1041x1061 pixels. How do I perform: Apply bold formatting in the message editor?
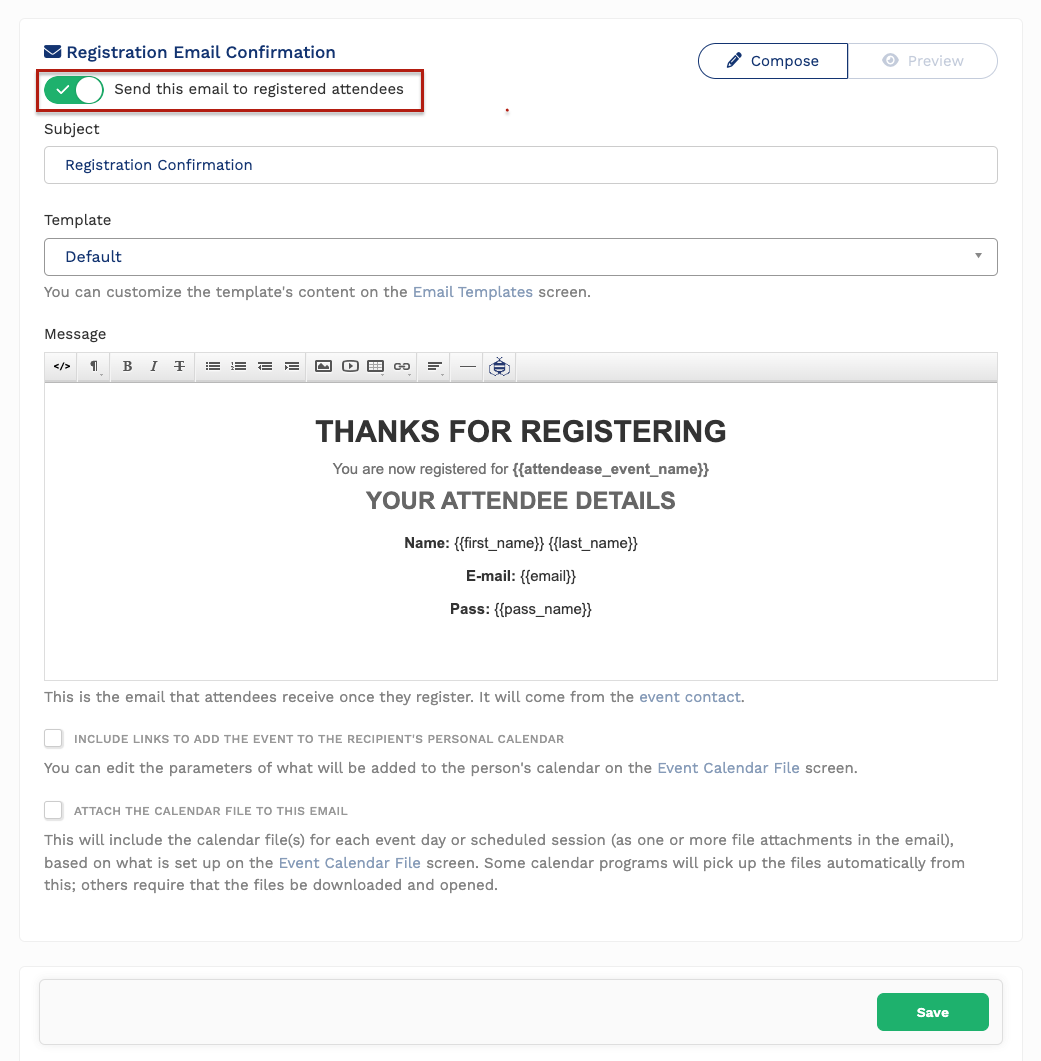click(127, 366)
